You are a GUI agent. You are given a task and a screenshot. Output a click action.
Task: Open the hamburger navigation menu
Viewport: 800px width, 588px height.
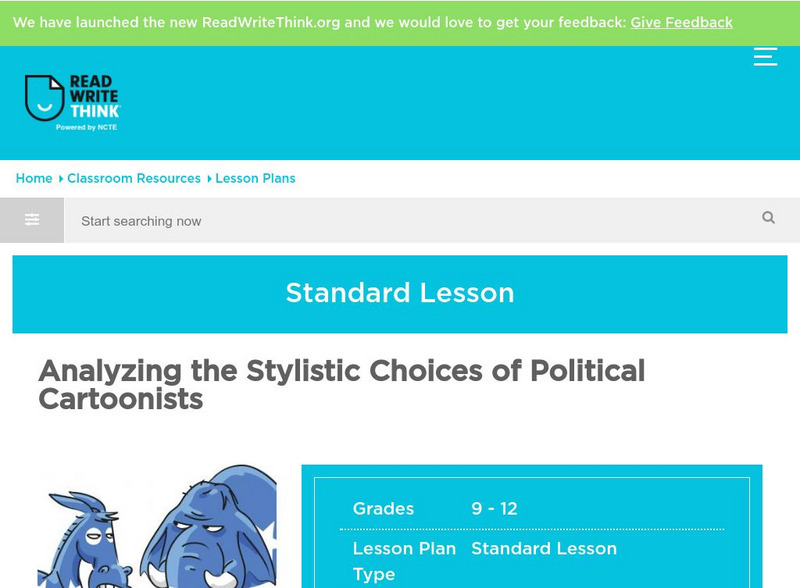[765, 57]
